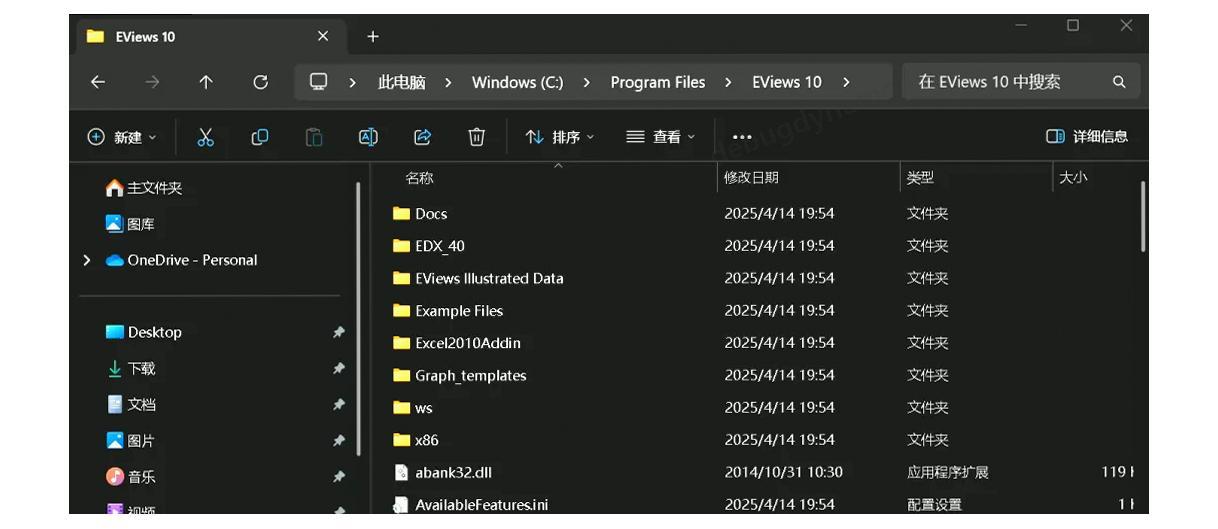1218x529 pixels.
Task: Click EViews 10 breadcrumb in address bar
Action: [x=787, y=82]
